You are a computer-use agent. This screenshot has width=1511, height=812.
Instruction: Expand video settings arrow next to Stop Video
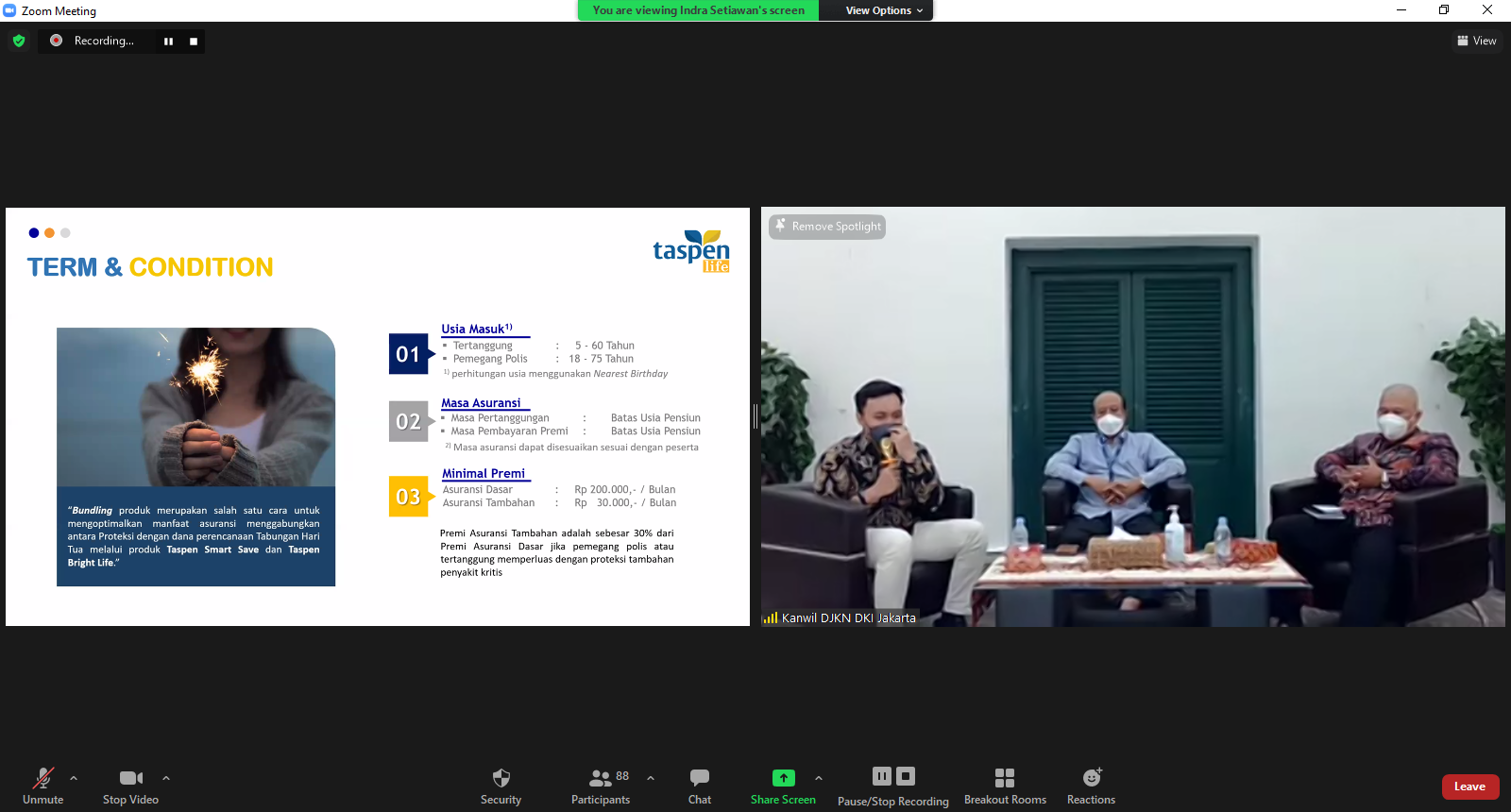[x=166, y=778]
